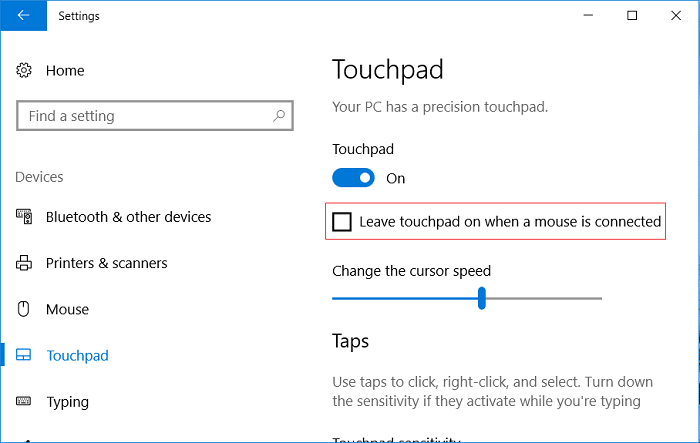
Task: Click the Printers & scanners icon
Action: [x=25, y=263]
